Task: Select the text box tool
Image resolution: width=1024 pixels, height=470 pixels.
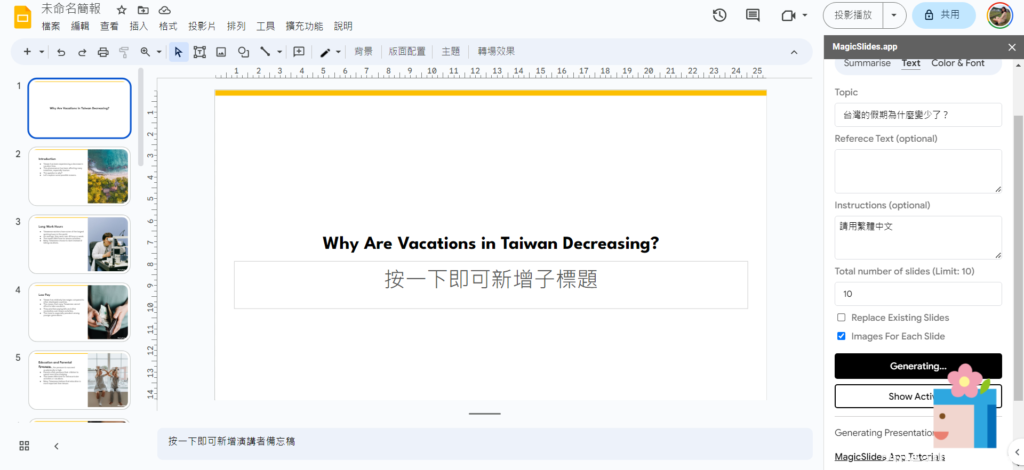Action: [x=200, y=52]
